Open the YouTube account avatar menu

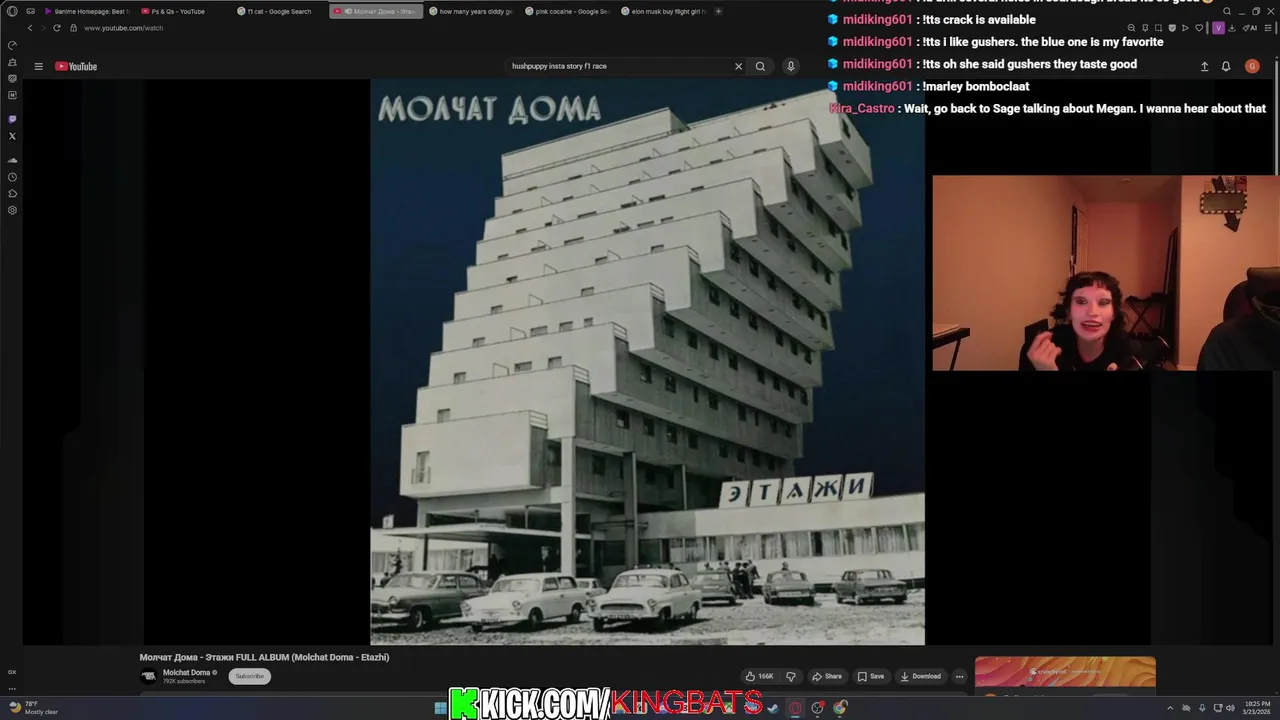pos(1252,66)
